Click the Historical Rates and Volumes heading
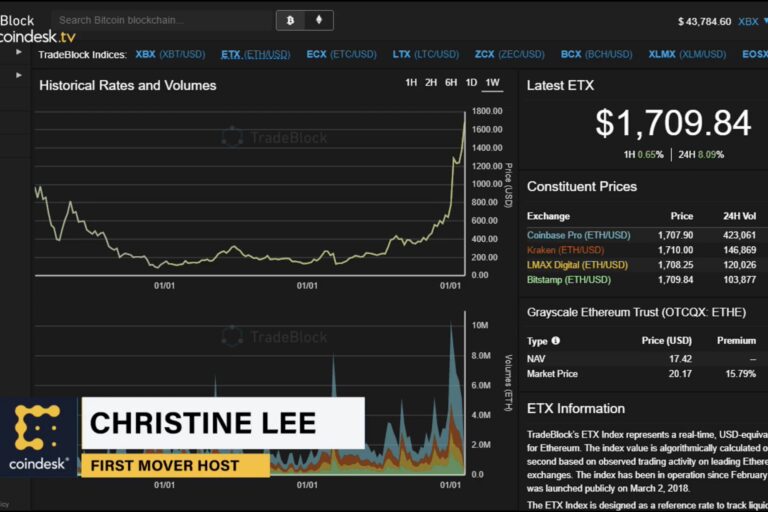768x512 pixels. pos(128,86)
